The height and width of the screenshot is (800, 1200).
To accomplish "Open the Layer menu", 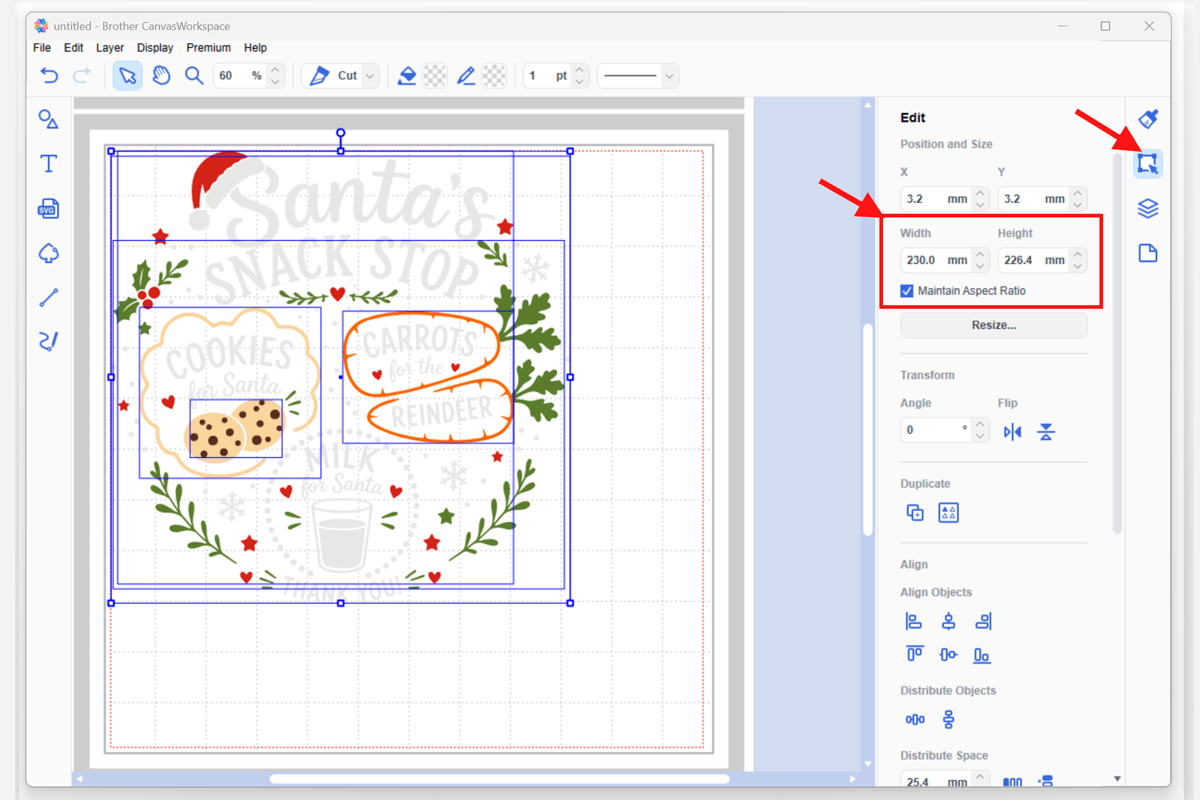I will click(x=110, y=48).
